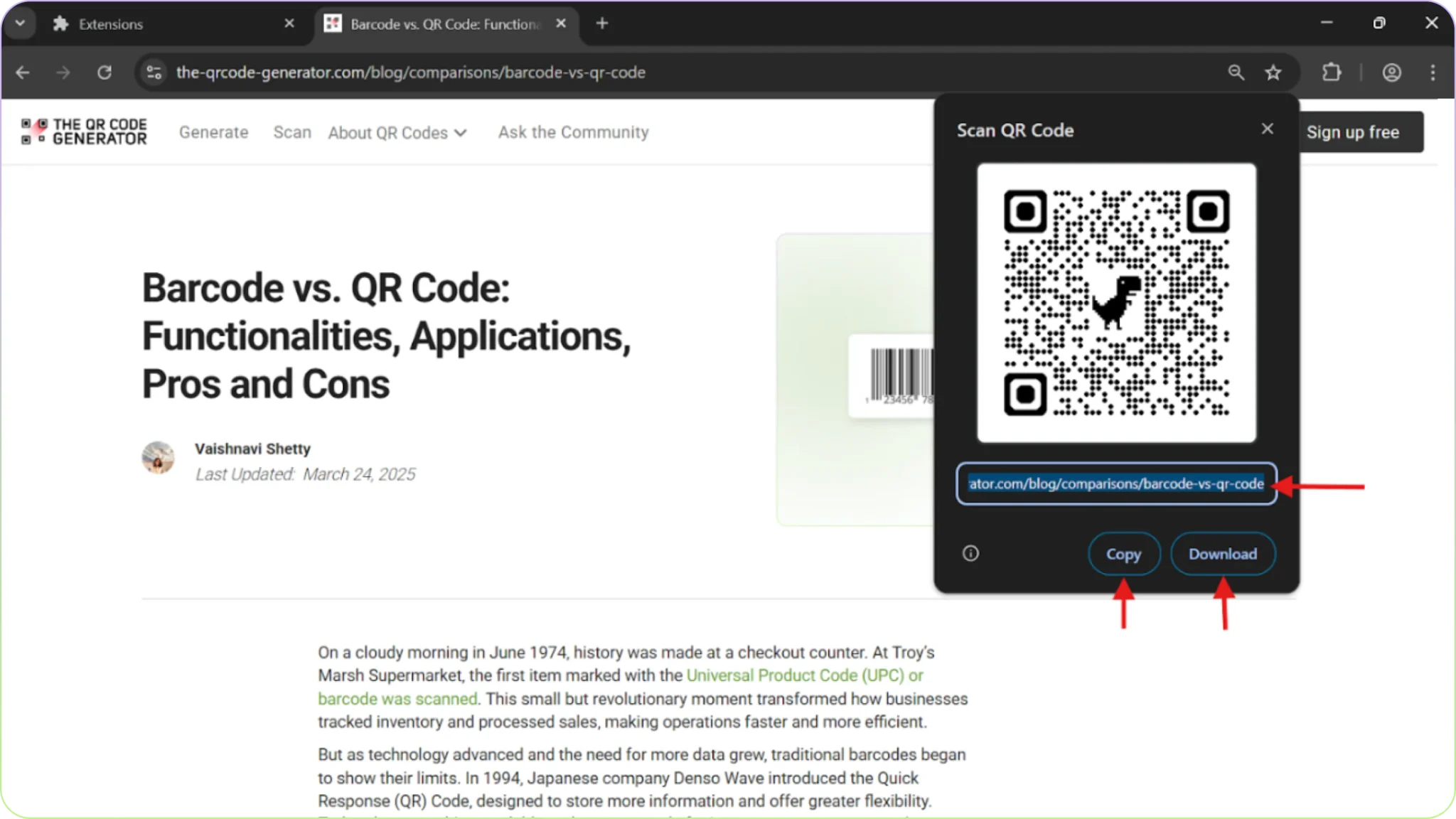
Task: Click the info icon in QR popup
Action: [x=970, y=553]
